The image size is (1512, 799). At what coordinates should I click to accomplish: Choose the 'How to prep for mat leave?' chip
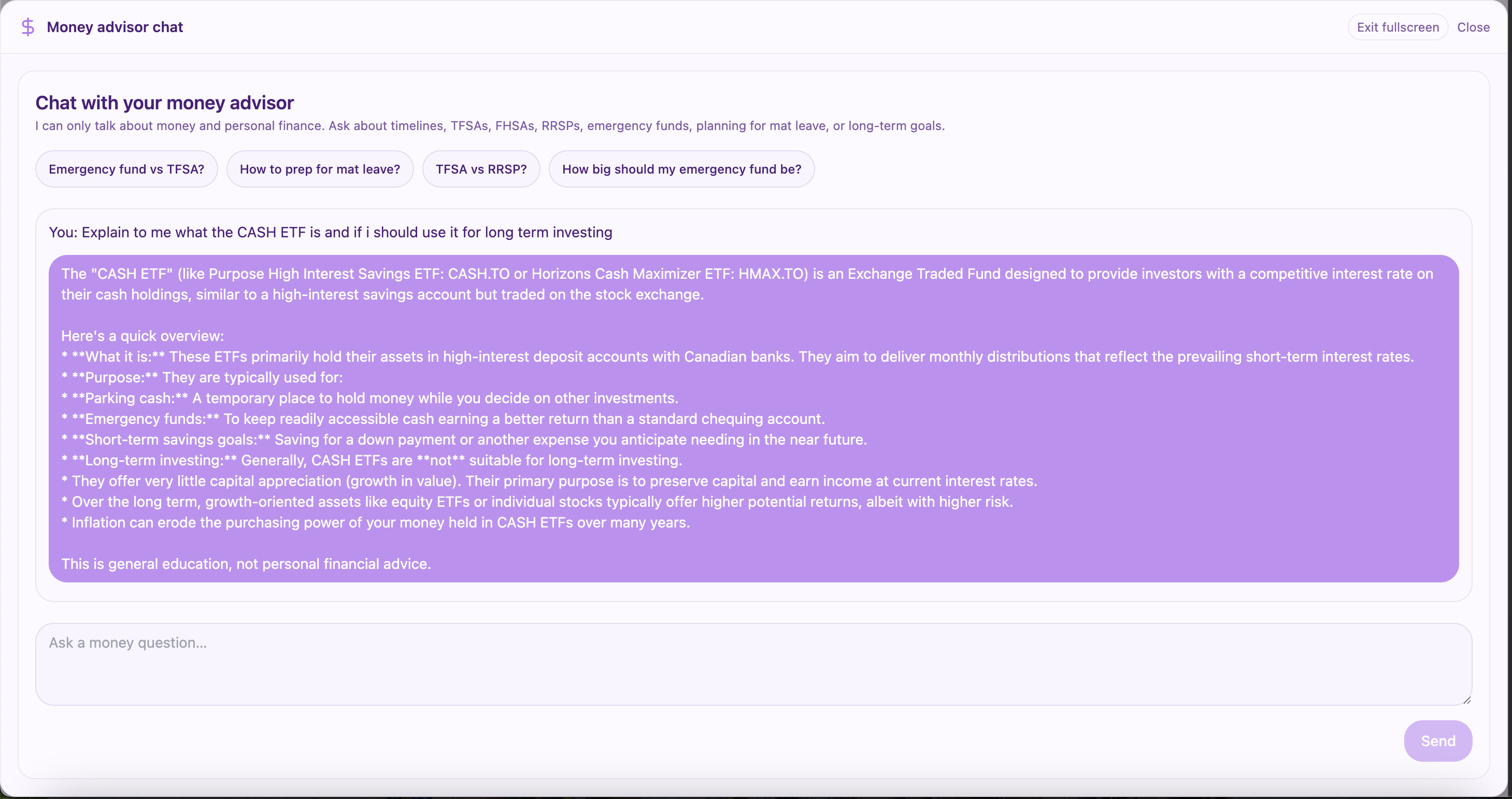319,169
